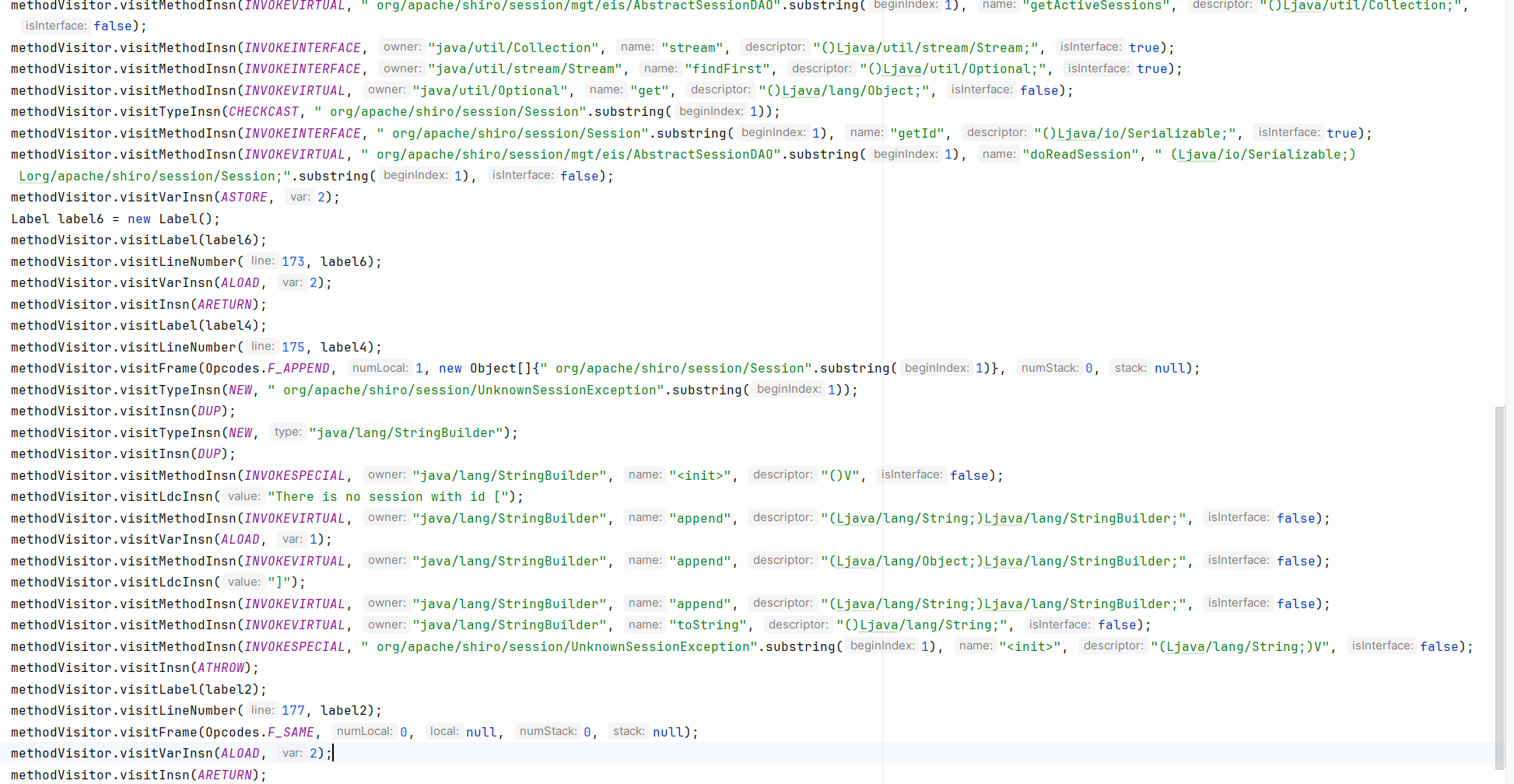The height and width of the screenshot is (784, 1514).
Task: Click the "toString" method name string
Action: [707, 625]
